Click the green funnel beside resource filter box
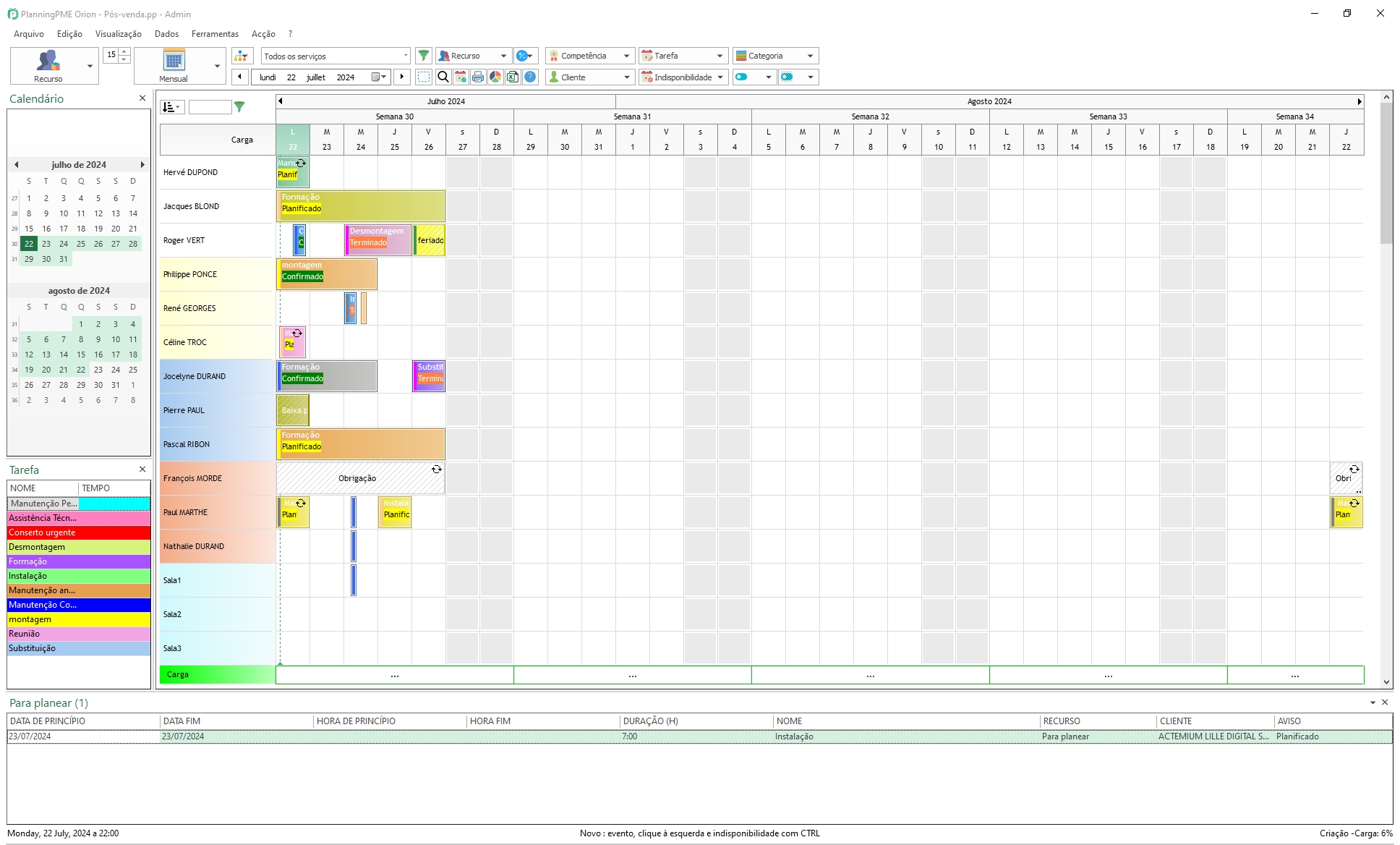Image resolution: width=1400 pixels, height=845 pixels. [239, 107]
